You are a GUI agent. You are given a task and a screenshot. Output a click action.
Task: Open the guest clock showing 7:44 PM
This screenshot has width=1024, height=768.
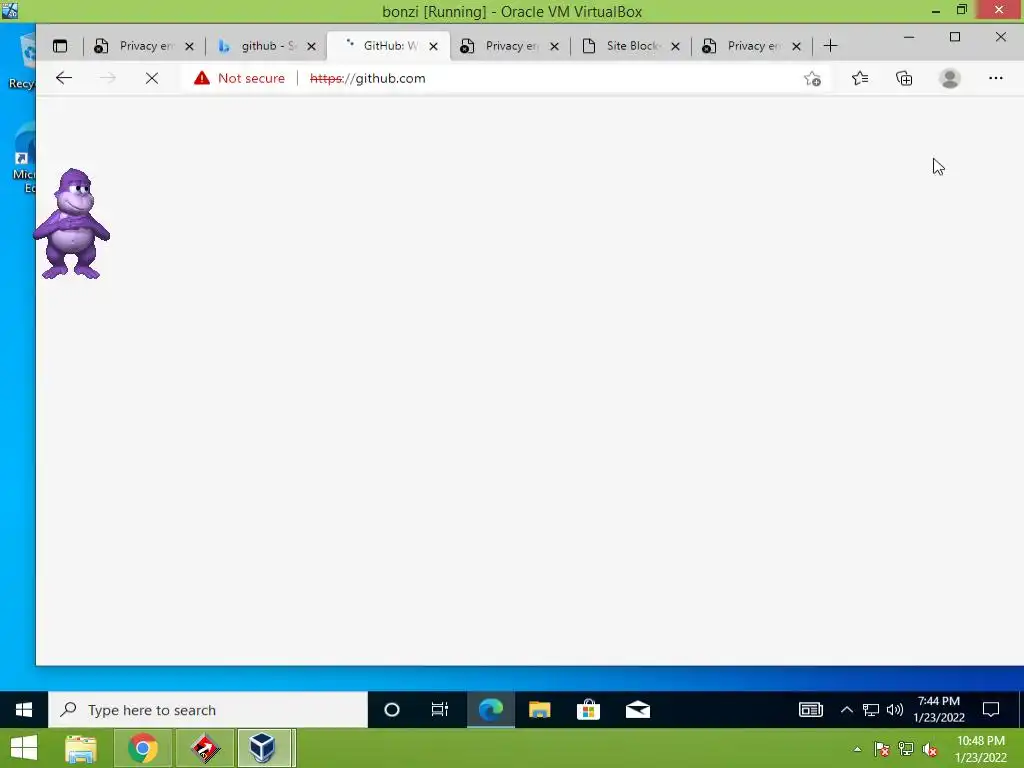tap(938, 709)
